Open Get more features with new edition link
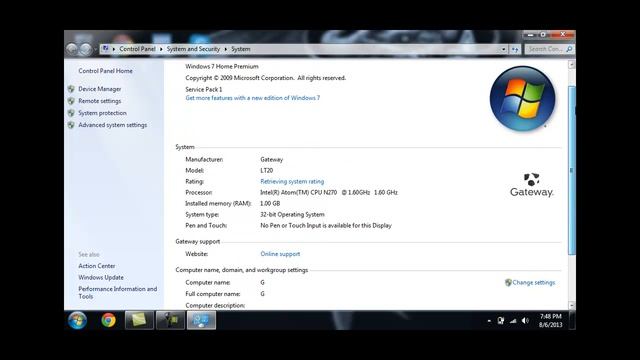640x360 pixels. [253, 98]
